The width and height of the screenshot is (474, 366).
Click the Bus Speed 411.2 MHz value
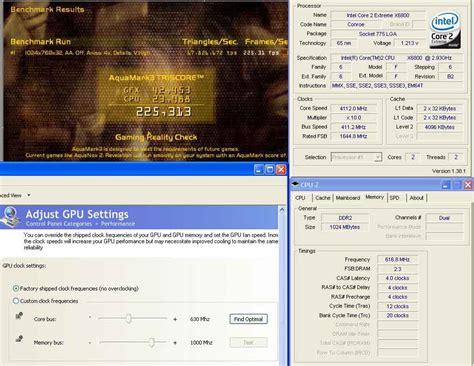(x=354, y=127)
